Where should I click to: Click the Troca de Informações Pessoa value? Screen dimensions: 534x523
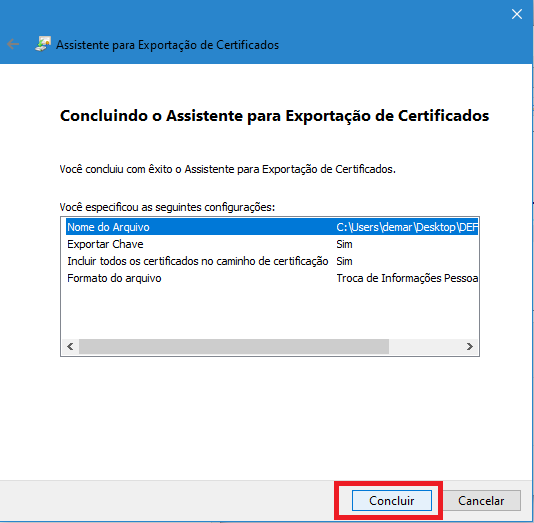407,278
